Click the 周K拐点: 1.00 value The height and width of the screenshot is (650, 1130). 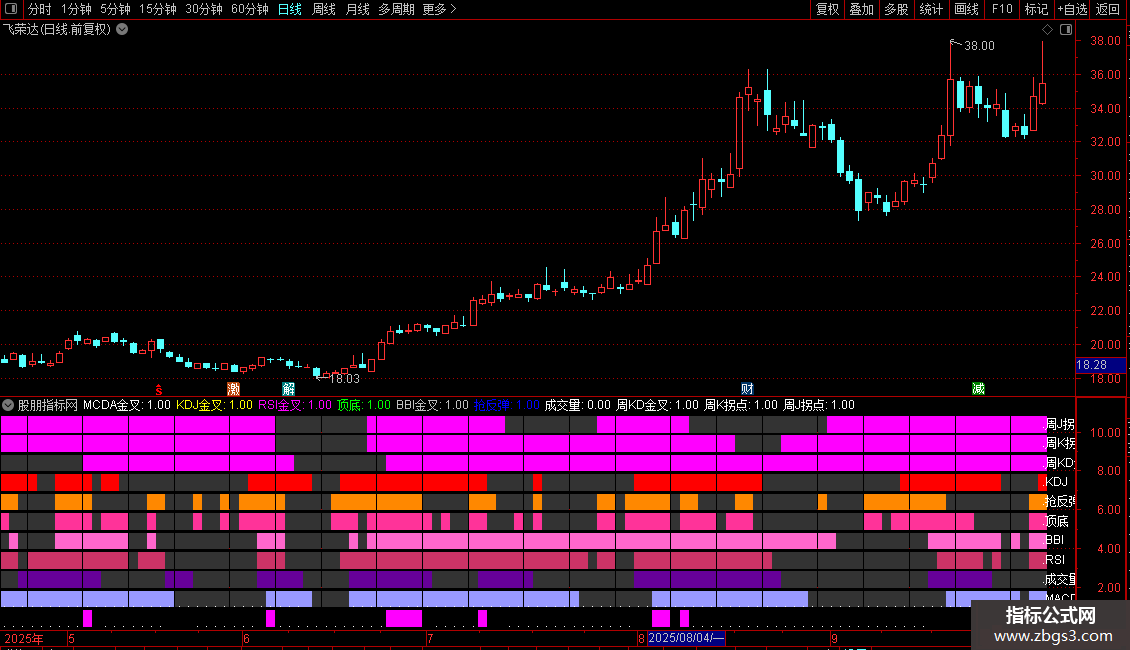(x=741, y=405)
